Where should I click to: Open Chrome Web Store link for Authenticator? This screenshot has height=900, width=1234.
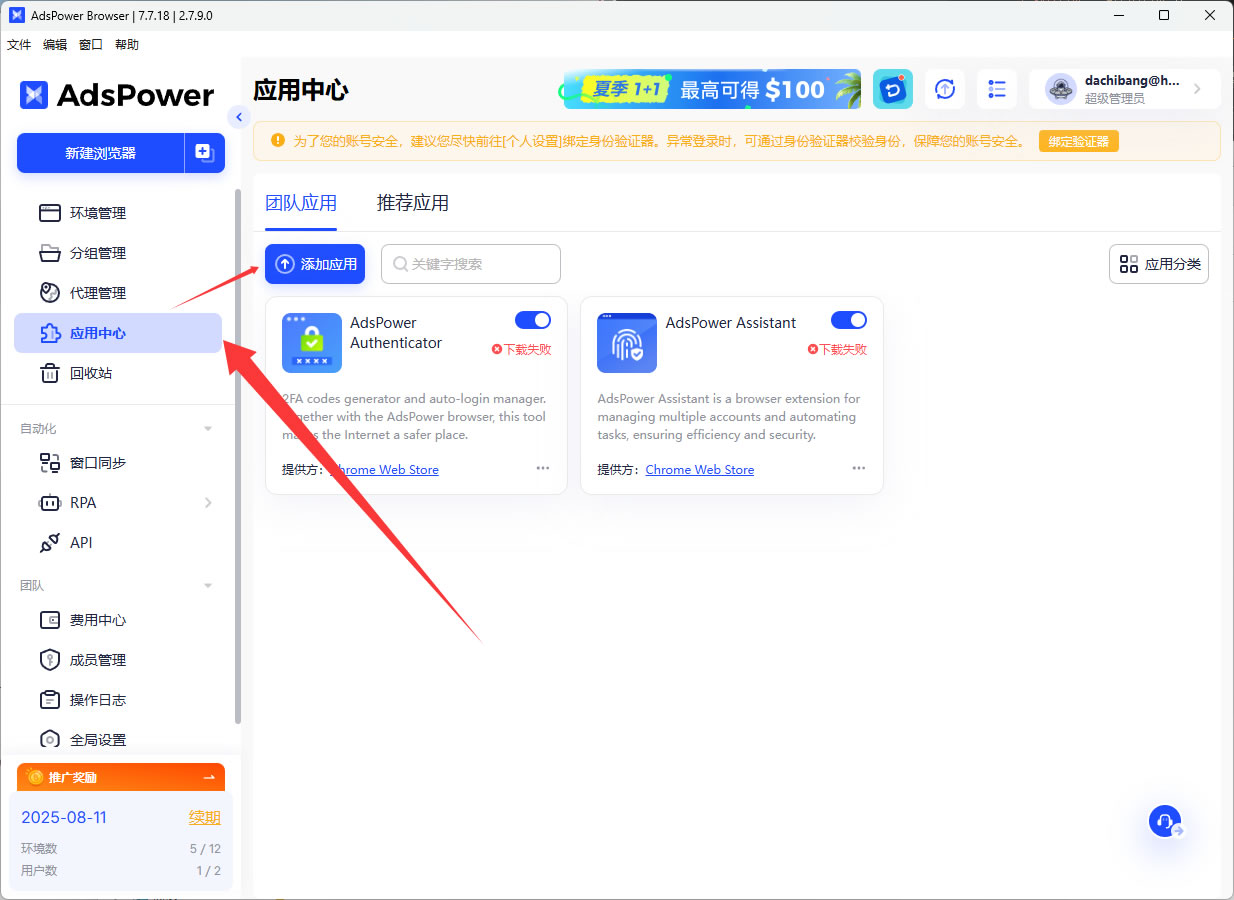pos(384,470)
